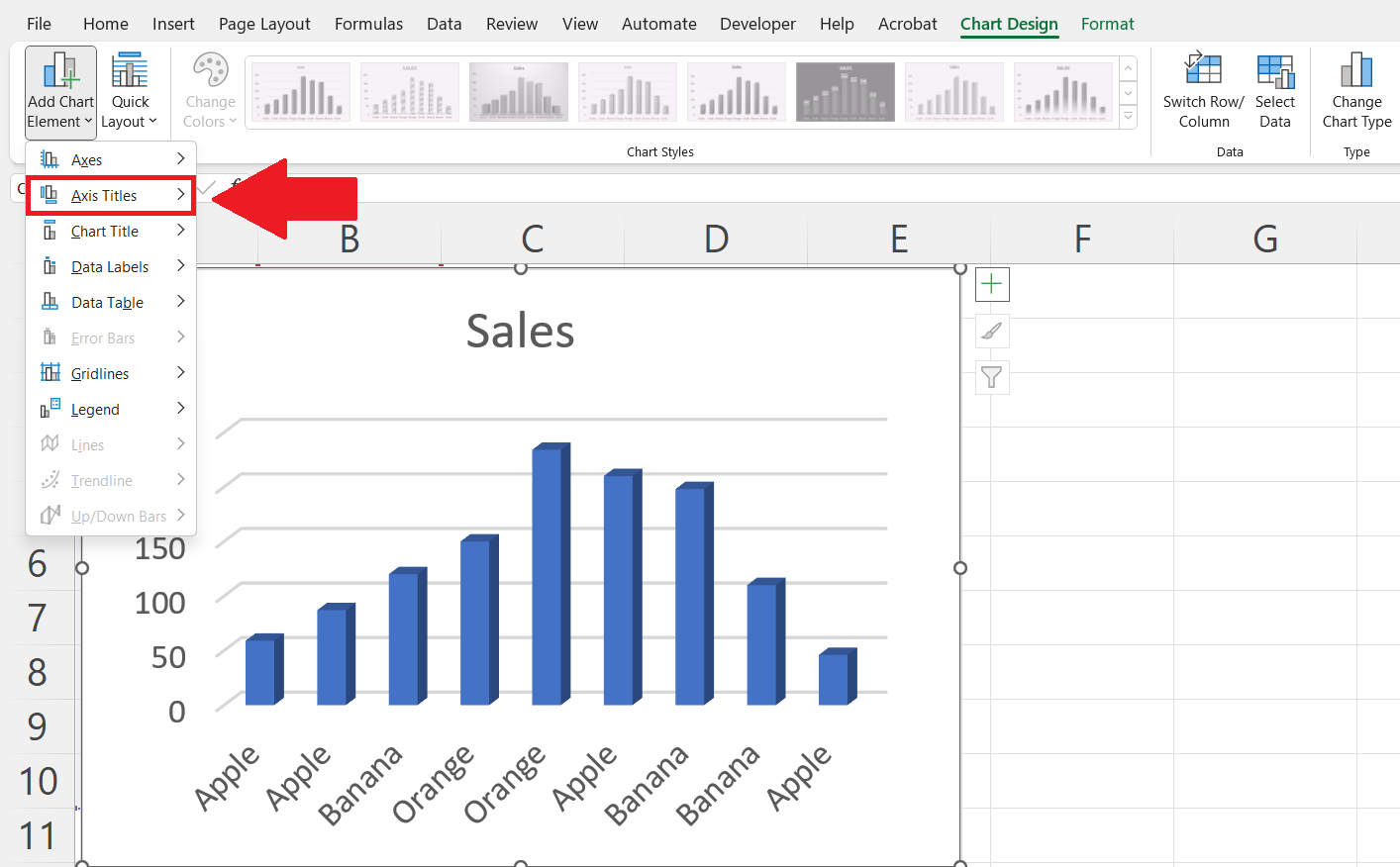Switch to the Home tab
The height and width of the screenshot is (867, 1400).
click(x=106, y=24)
